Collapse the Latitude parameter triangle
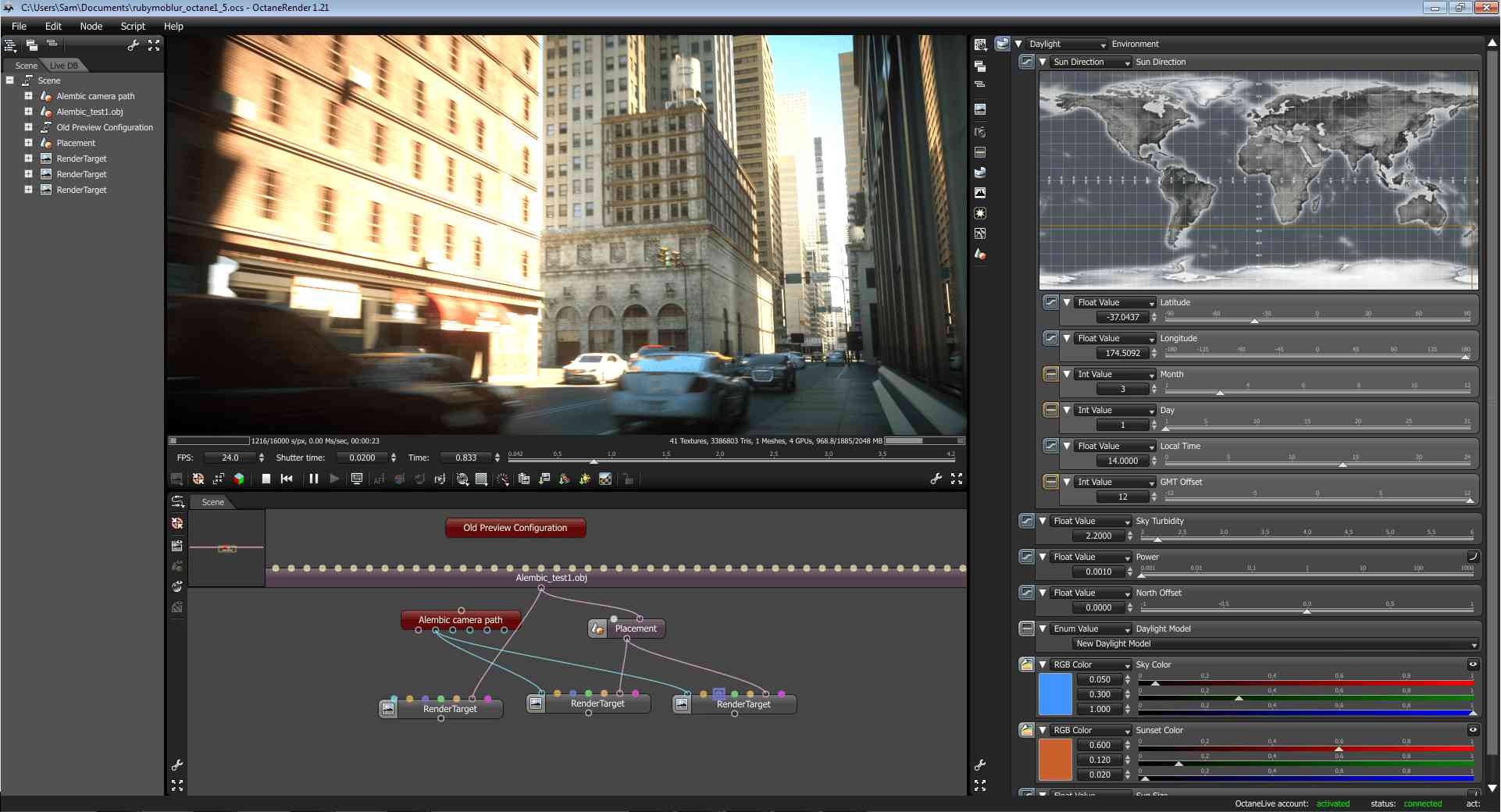This screenshot has width=1501, height=812. pos(1067,302)
